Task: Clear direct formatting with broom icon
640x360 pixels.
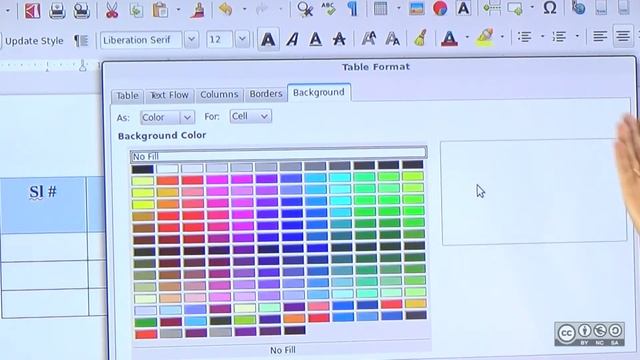Action: (421, 38)
